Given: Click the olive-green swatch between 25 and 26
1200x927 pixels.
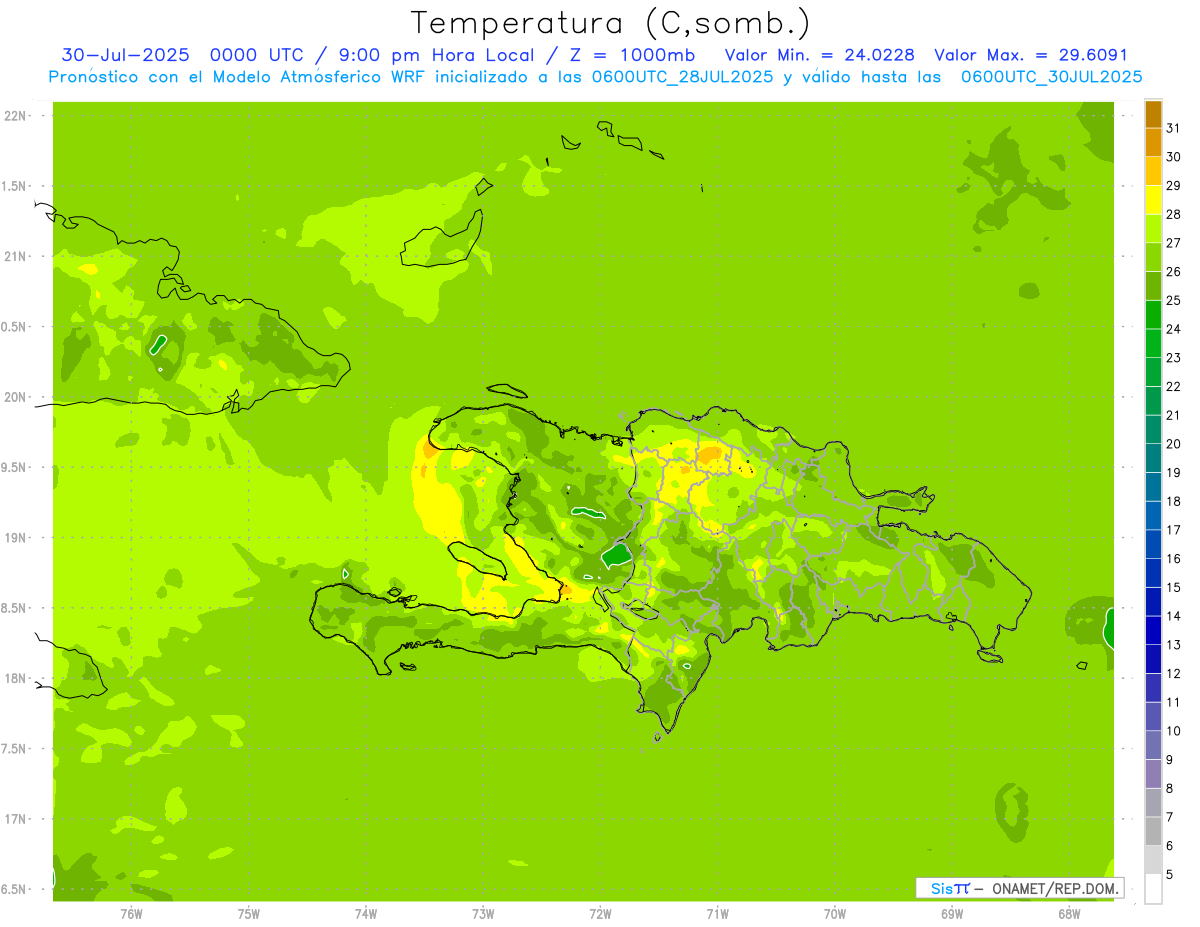Looking at the screenshot, I should [x=1153, y=286].
